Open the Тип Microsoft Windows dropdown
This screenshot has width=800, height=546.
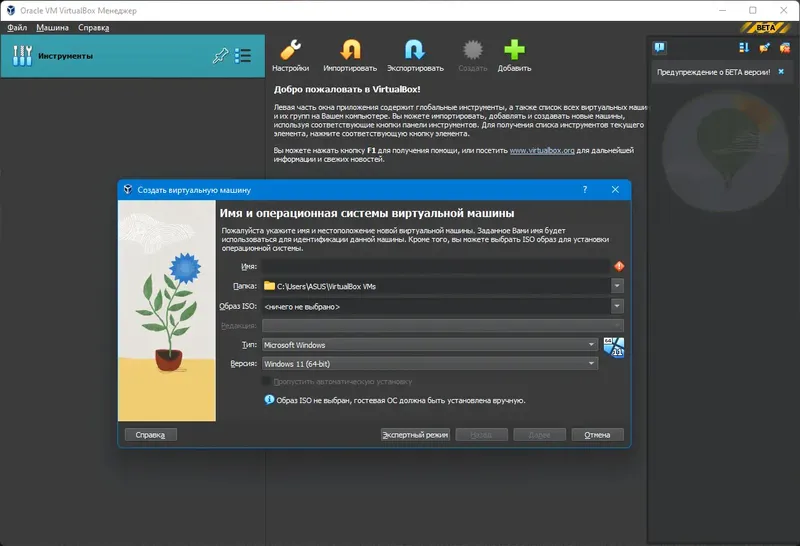(x=430, y=345)
